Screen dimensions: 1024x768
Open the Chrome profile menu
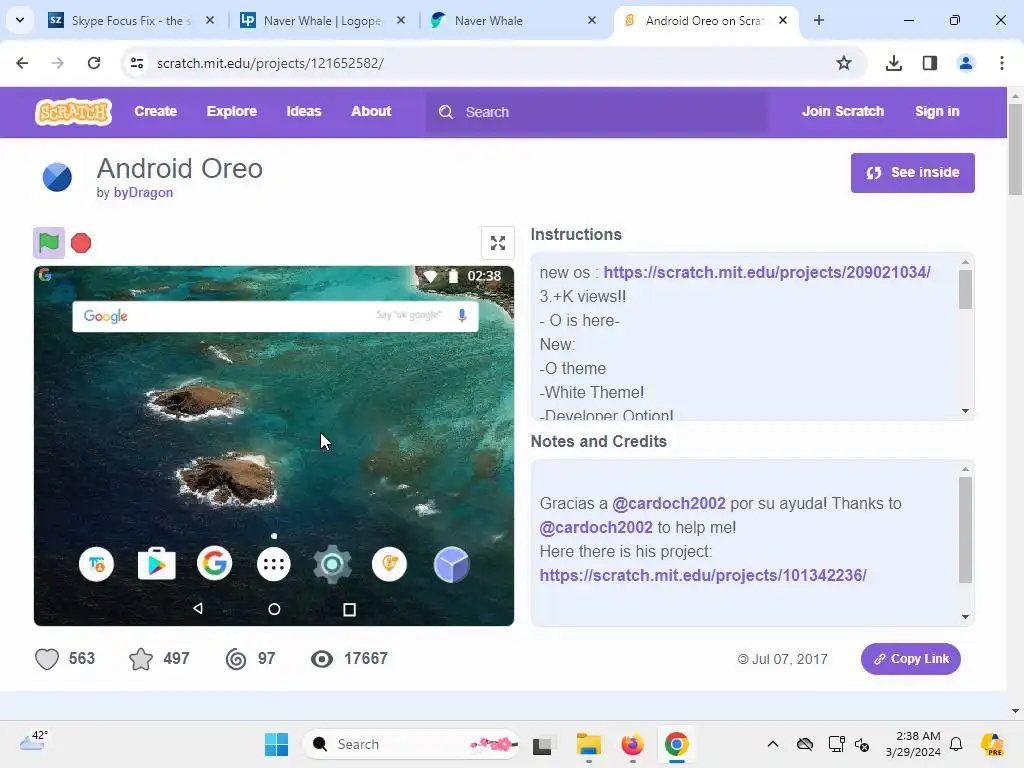[x=966, y=63]
